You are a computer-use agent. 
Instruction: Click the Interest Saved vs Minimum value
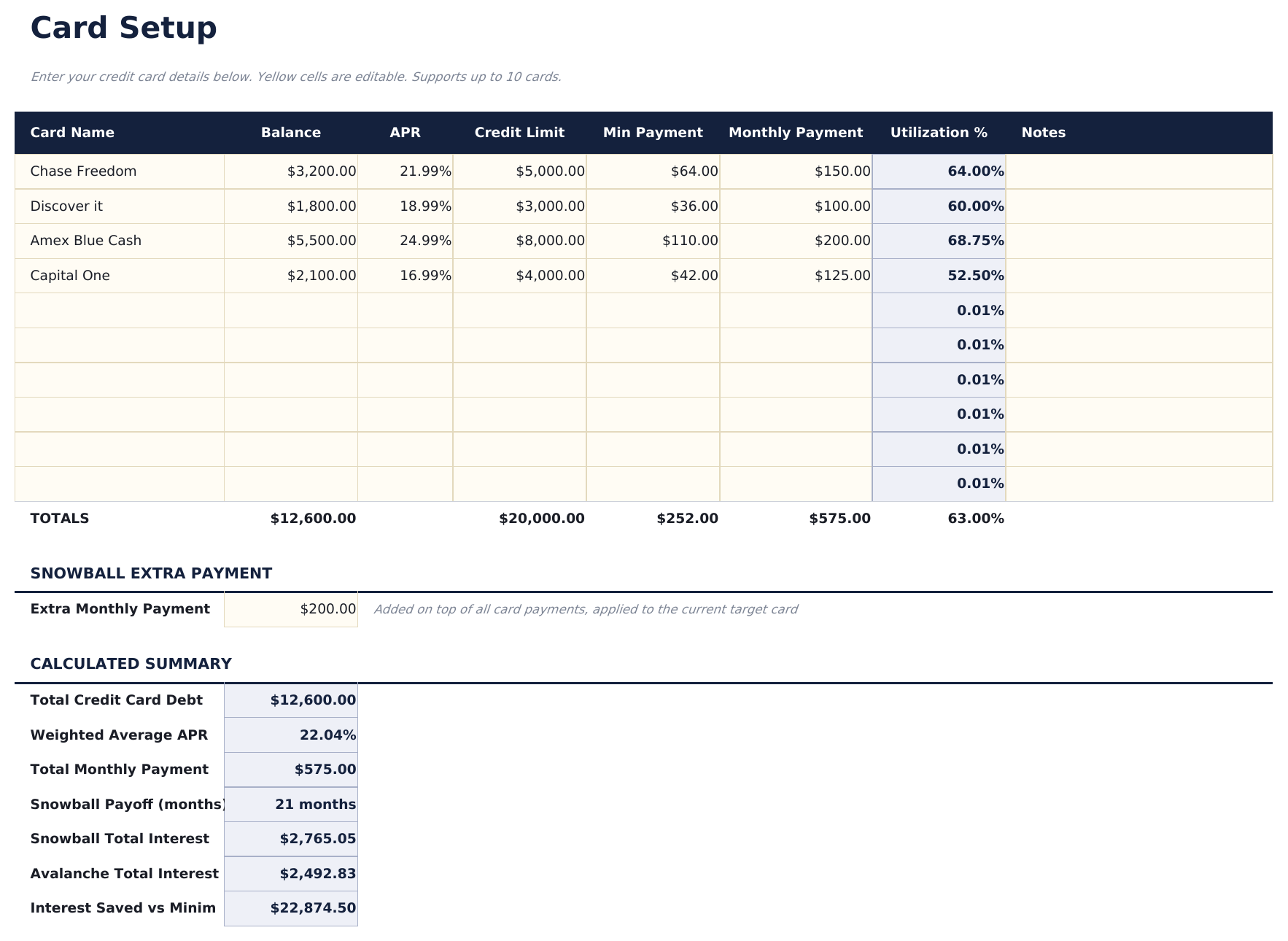point(312,907)
